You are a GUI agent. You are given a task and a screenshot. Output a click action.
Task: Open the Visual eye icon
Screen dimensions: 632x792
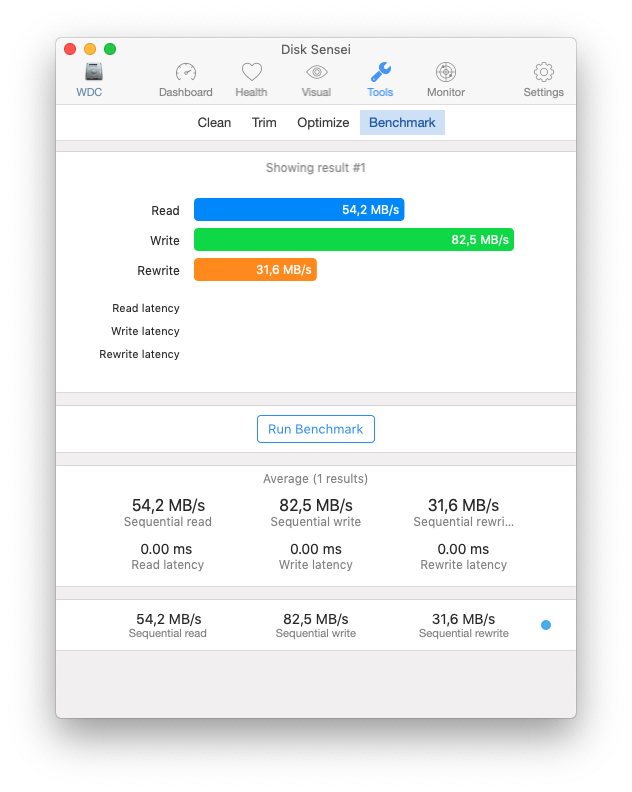[317, 72]
